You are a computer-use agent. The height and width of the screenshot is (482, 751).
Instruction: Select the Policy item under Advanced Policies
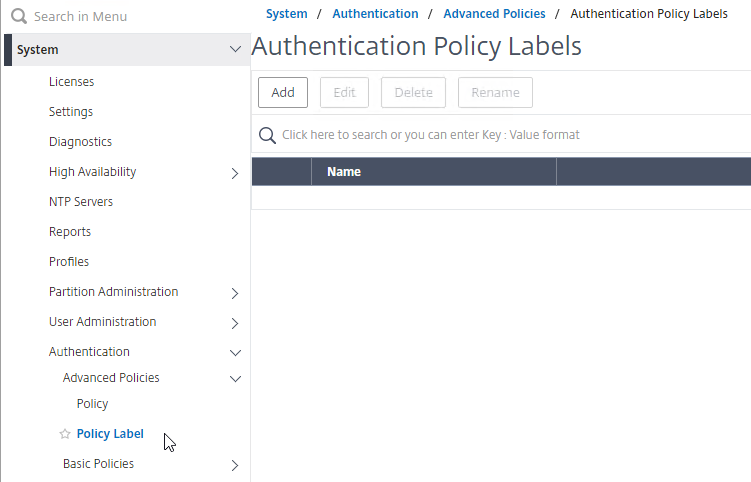pyautogui.click(x=92, y=404)
